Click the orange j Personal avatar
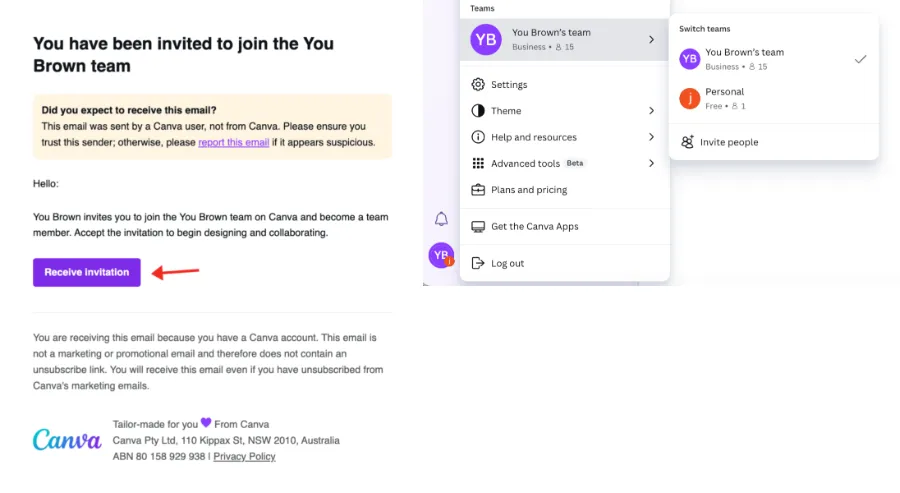This screenshot has width=900, height=493. (x=689, y=99)
